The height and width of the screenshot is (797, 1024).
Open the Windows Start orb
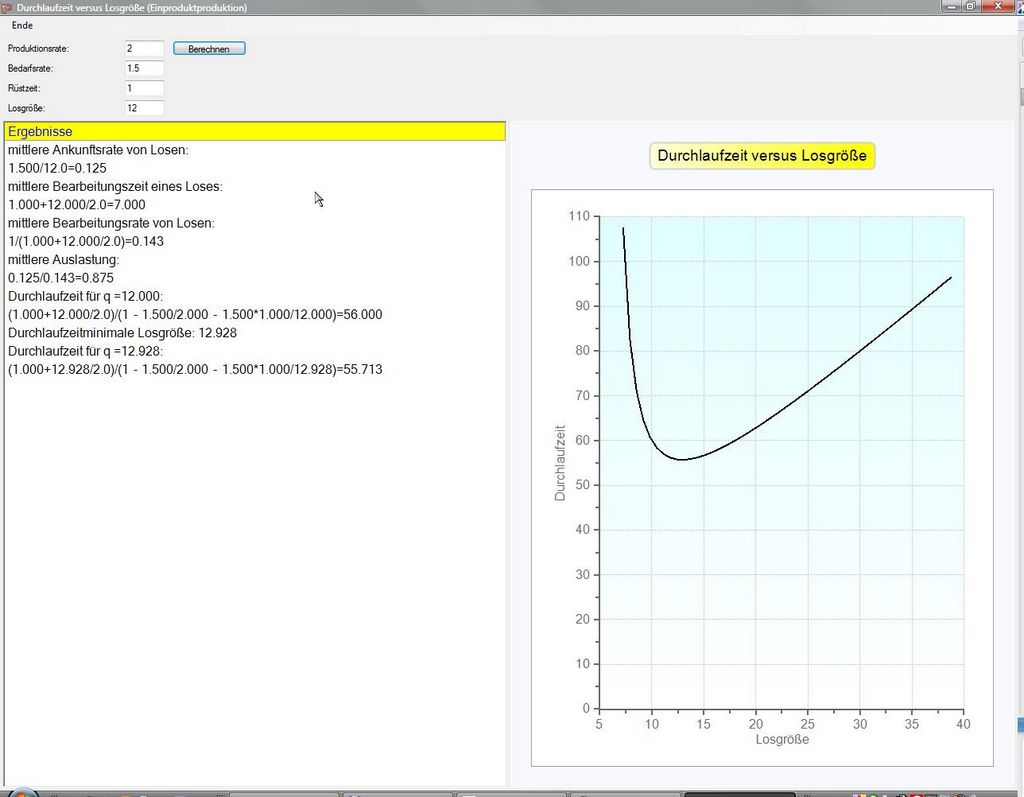(22, 792)
